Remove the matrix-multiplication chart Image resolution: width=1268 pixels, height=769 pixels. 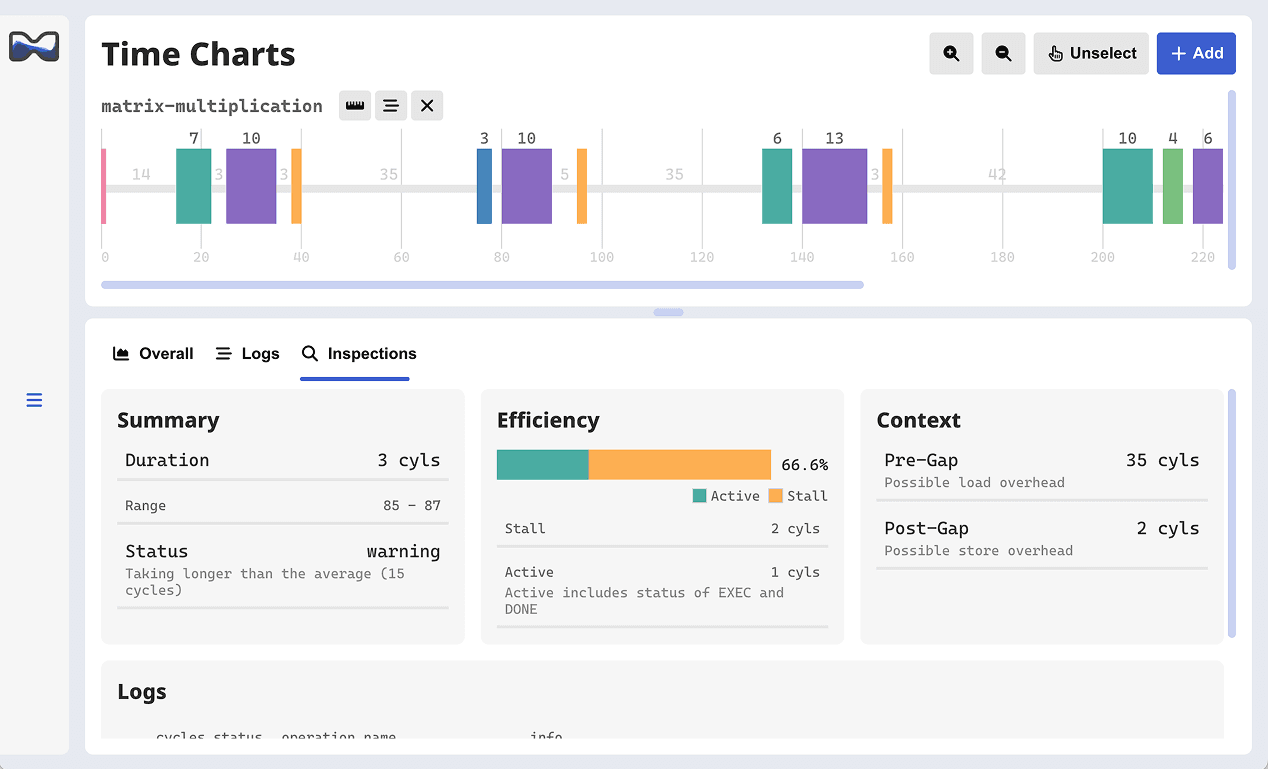click(427, 105)
